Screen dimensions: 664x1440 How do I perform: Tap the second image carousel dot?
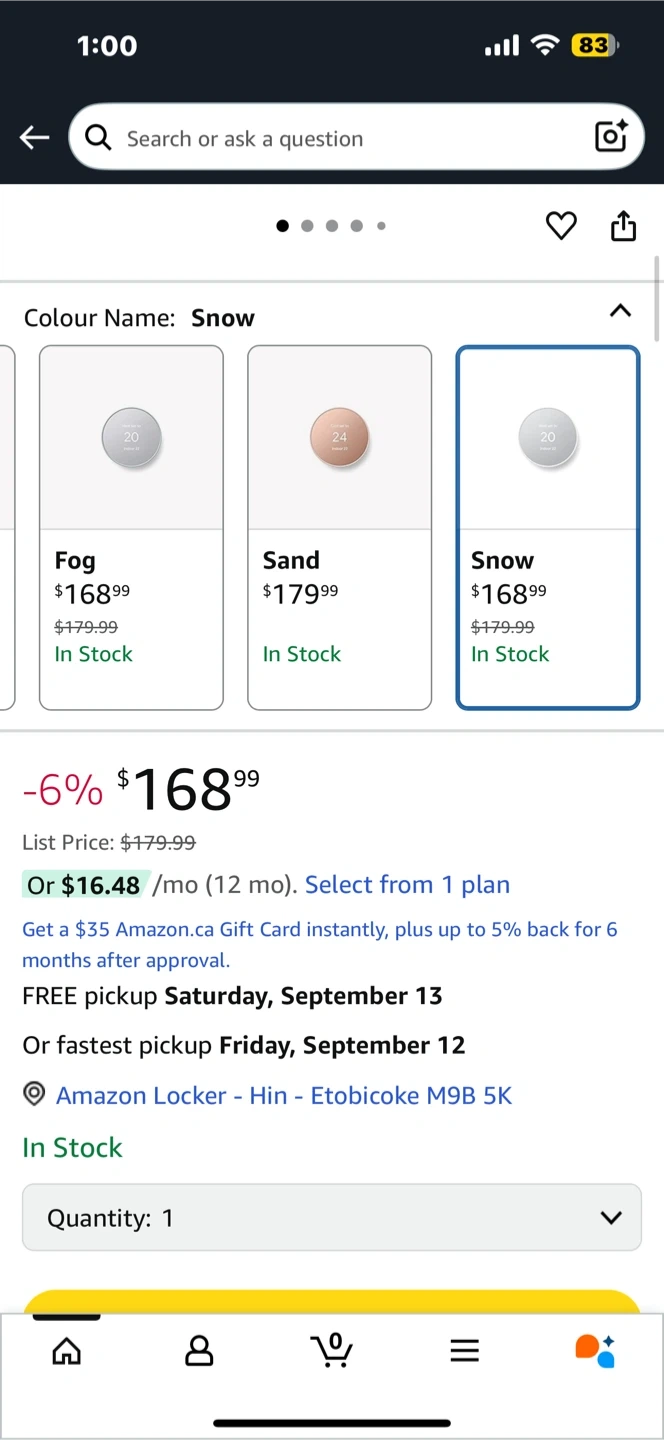point(307,226)
